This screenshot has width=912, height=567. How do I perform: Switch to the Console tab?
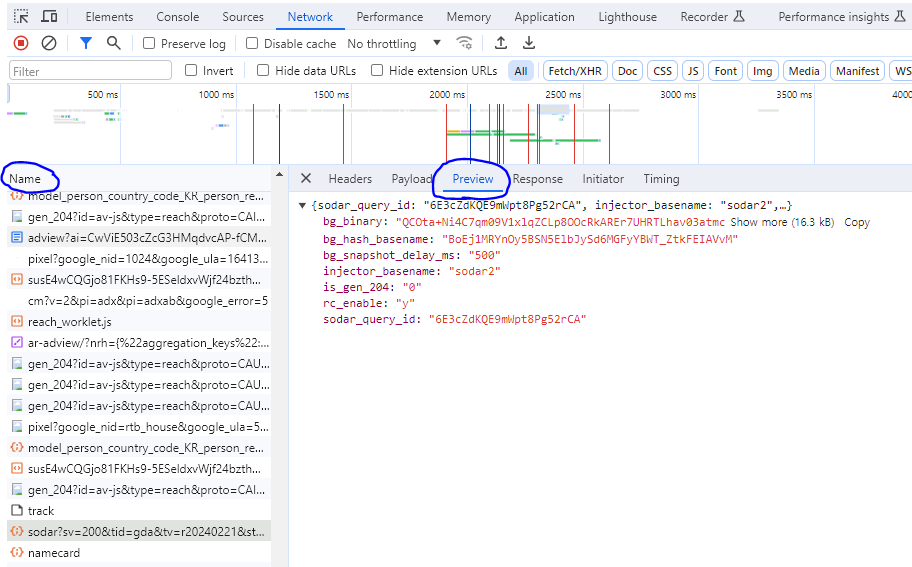point(177,17)
